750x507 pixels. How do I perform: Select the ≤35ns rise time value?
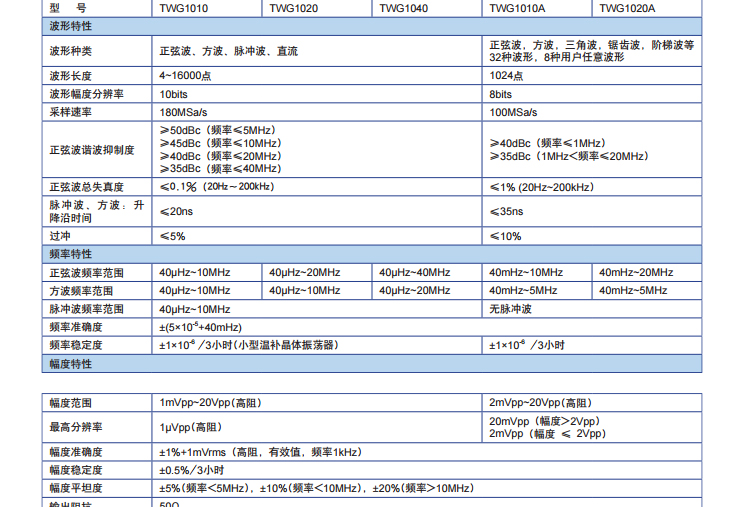(507, 211)
